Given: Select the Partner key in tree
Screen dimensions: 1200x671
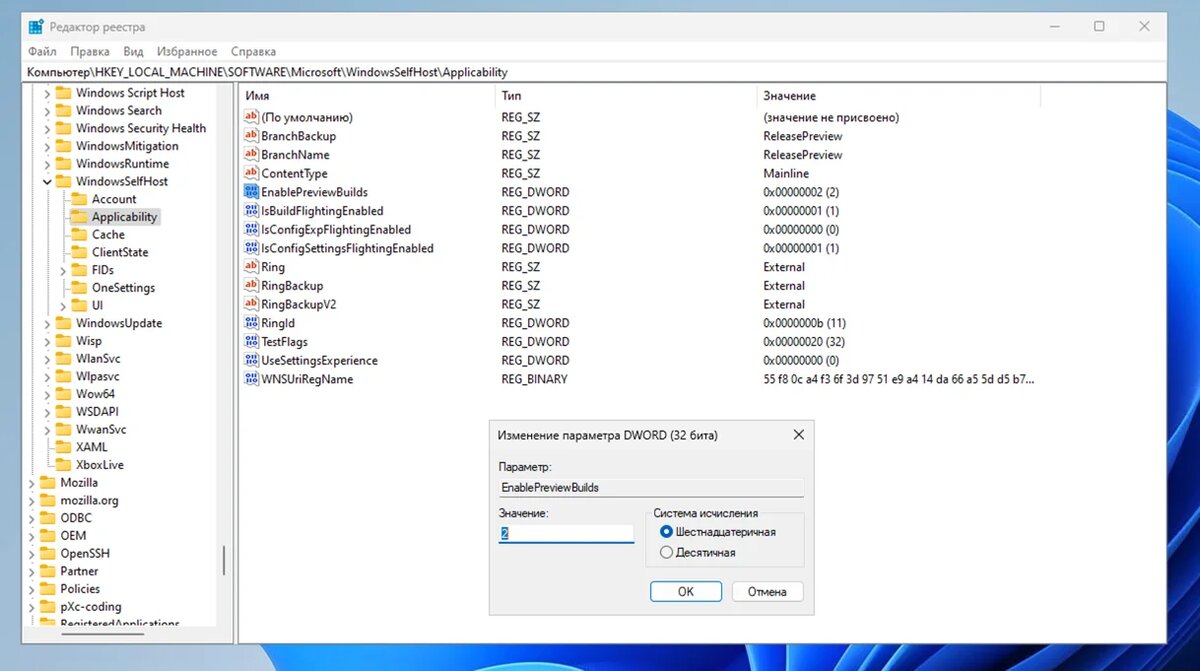Looking at the screenshot, I should tap(79, 571).
